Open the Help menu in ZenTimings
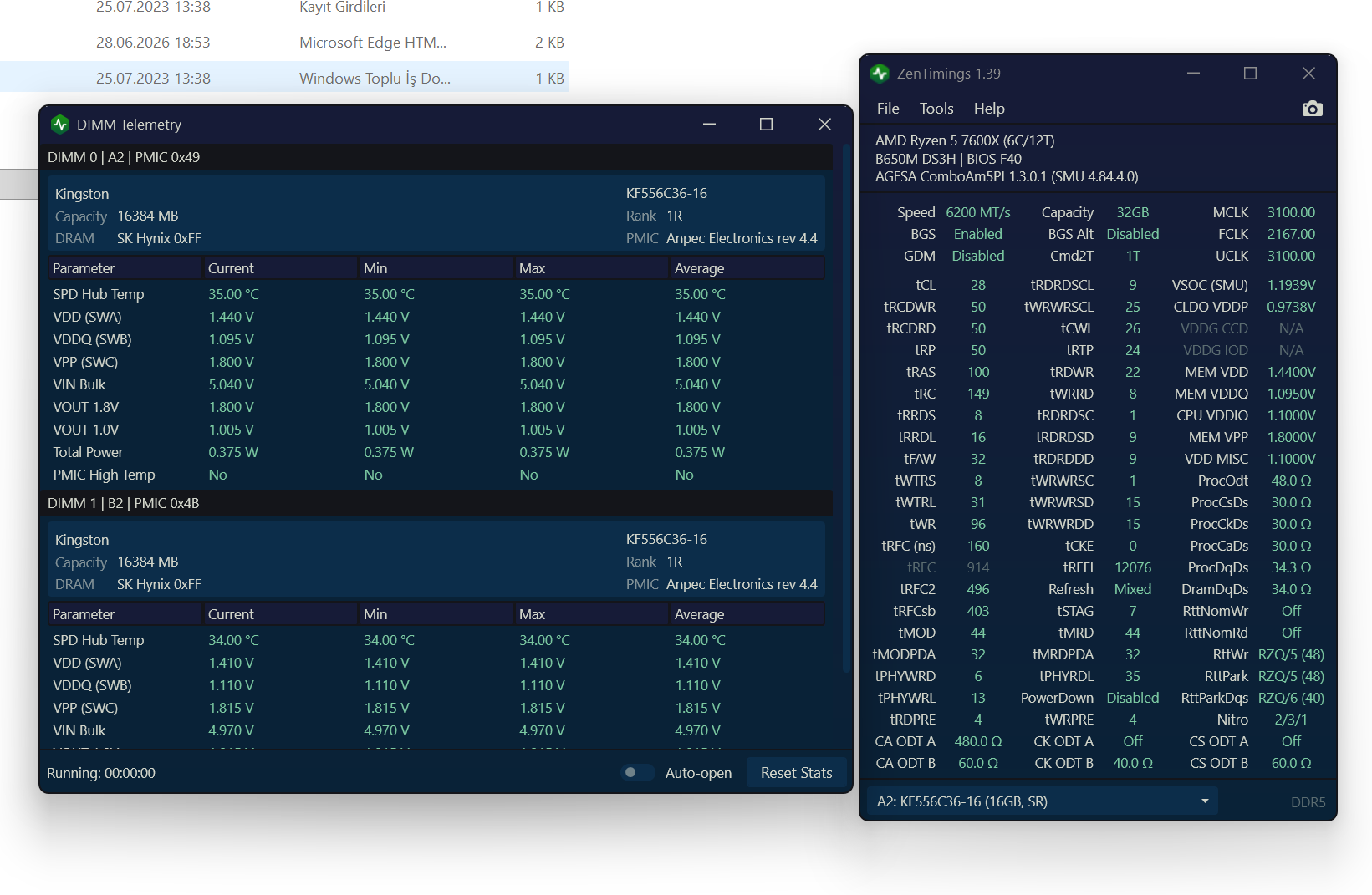The image size is (1372, 895). click(x=989, y=109)
